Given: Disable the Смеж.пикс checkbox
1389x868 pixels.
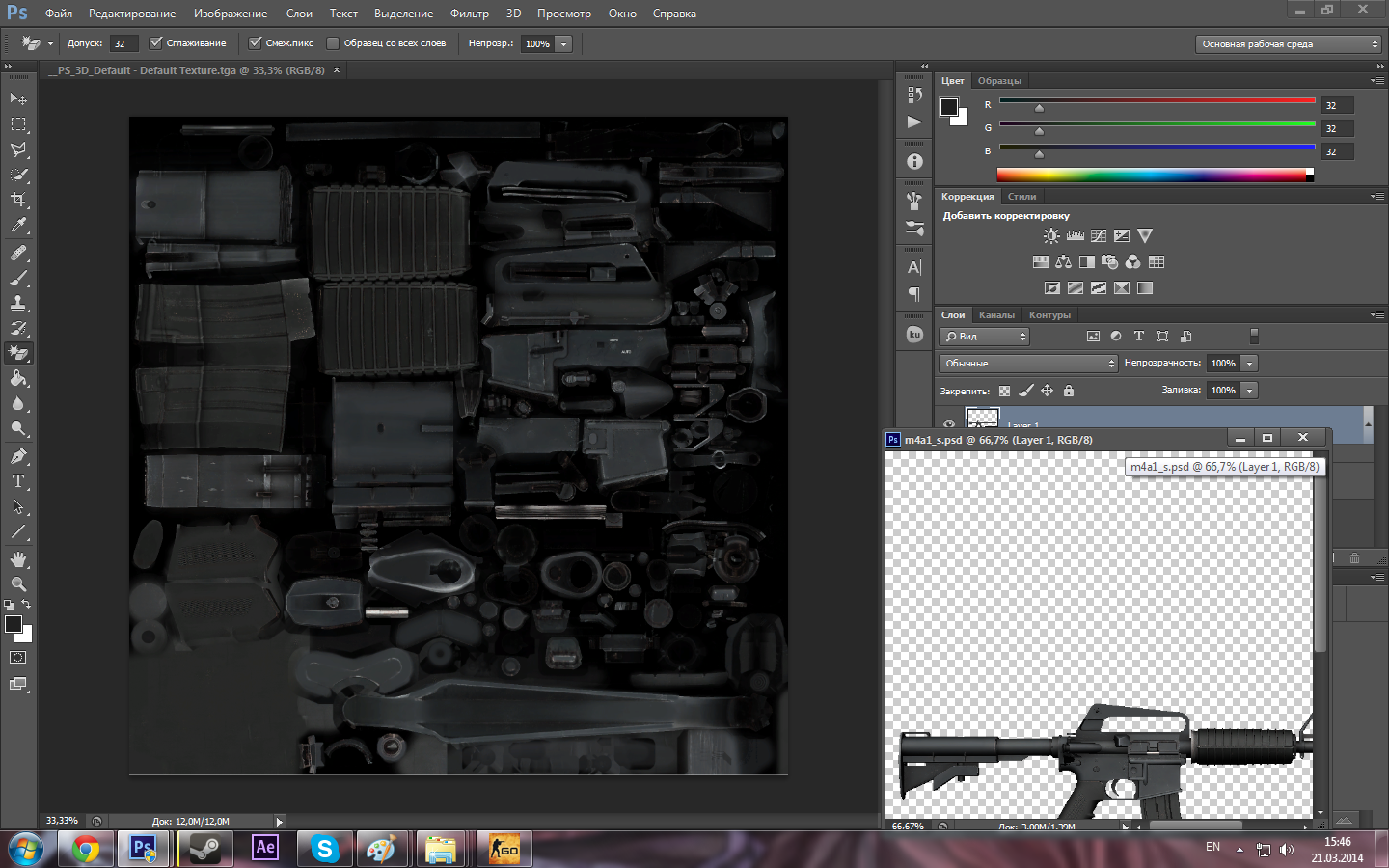Looking at the screenshot, I should pyautogui.click(x=256, y=43).
